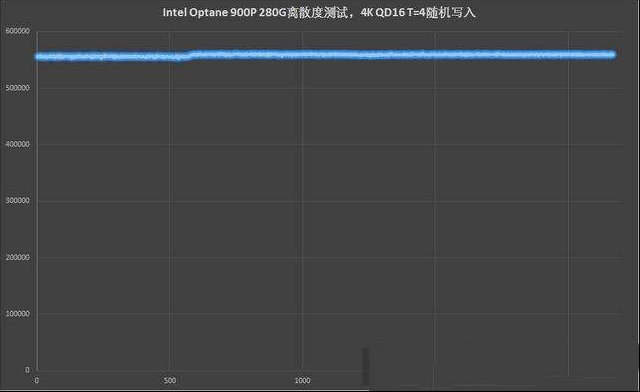Select the 500 x-axis label
640x392 pixels.
(170, 381)
